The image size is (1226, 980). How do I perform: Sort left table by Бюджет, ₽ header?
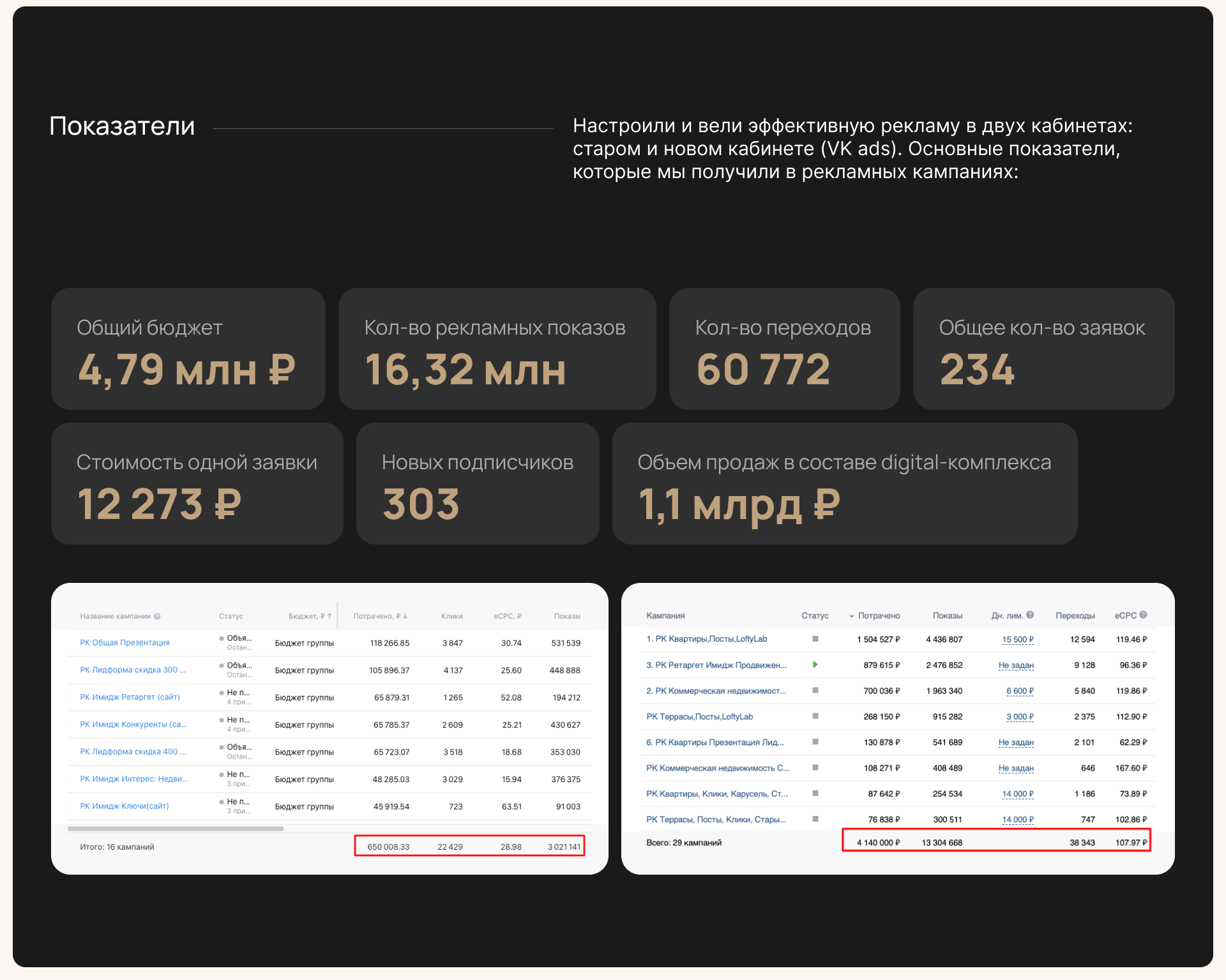(x=310, y=616)
